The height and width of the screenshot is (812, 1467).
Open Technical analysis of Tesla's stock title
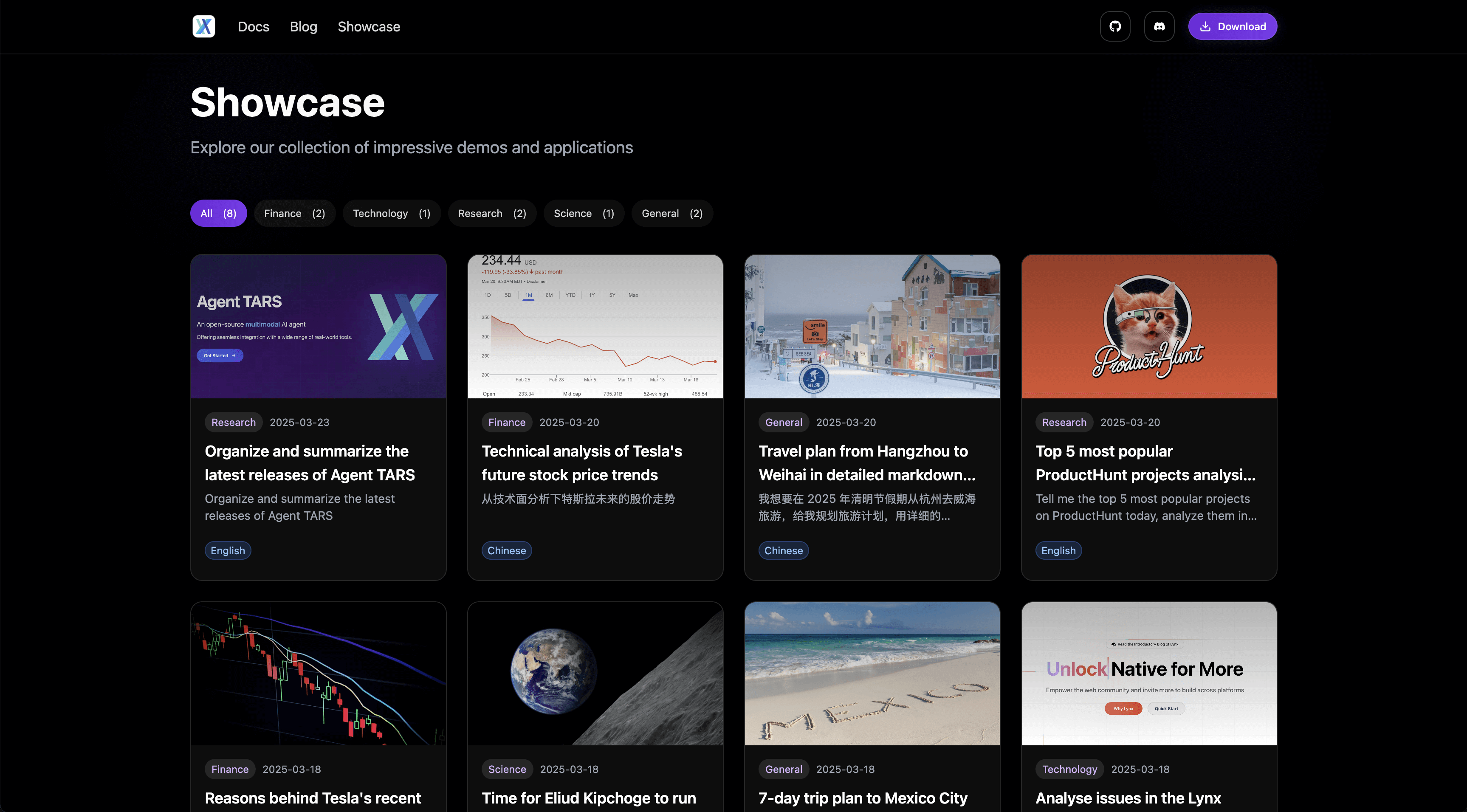[x=581, y=462]
